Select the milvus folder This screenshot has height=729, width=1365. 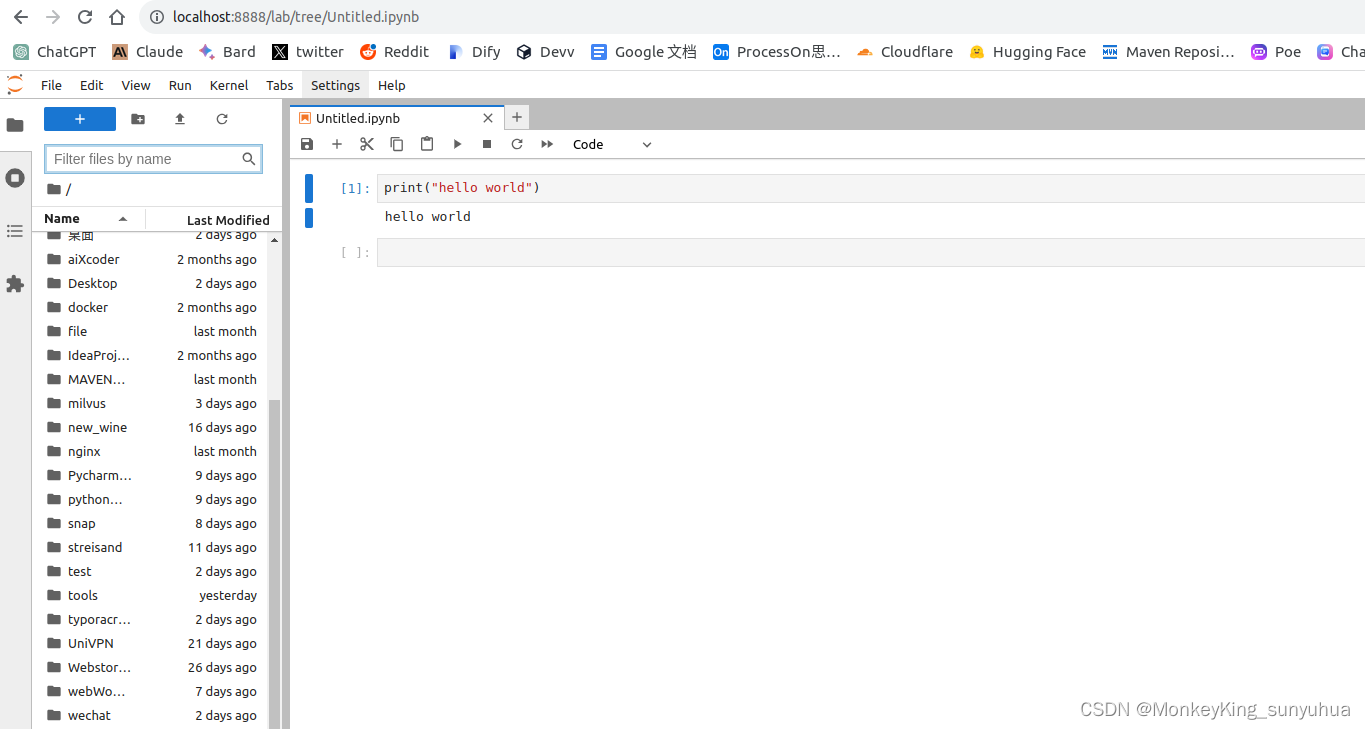tap(152, 403)
